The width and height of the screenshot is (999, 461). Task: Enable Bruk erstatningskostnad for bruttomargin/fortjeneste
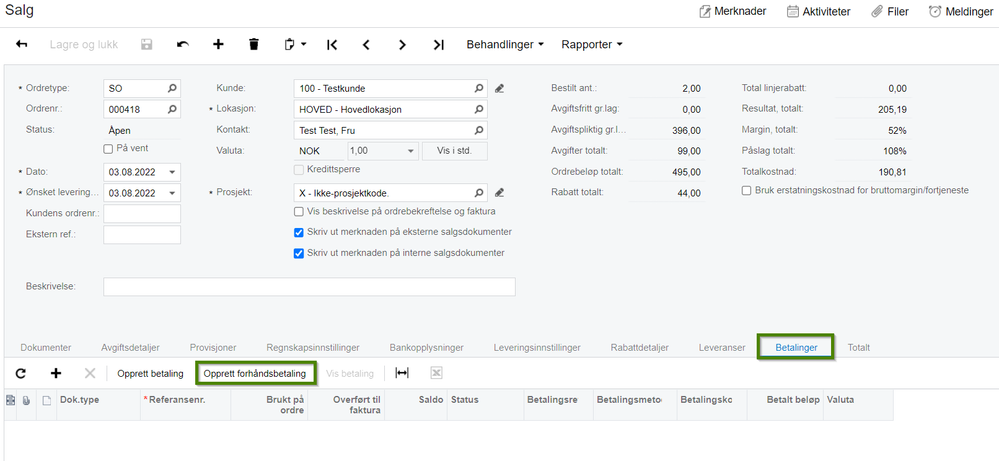(x=746, y=190)
